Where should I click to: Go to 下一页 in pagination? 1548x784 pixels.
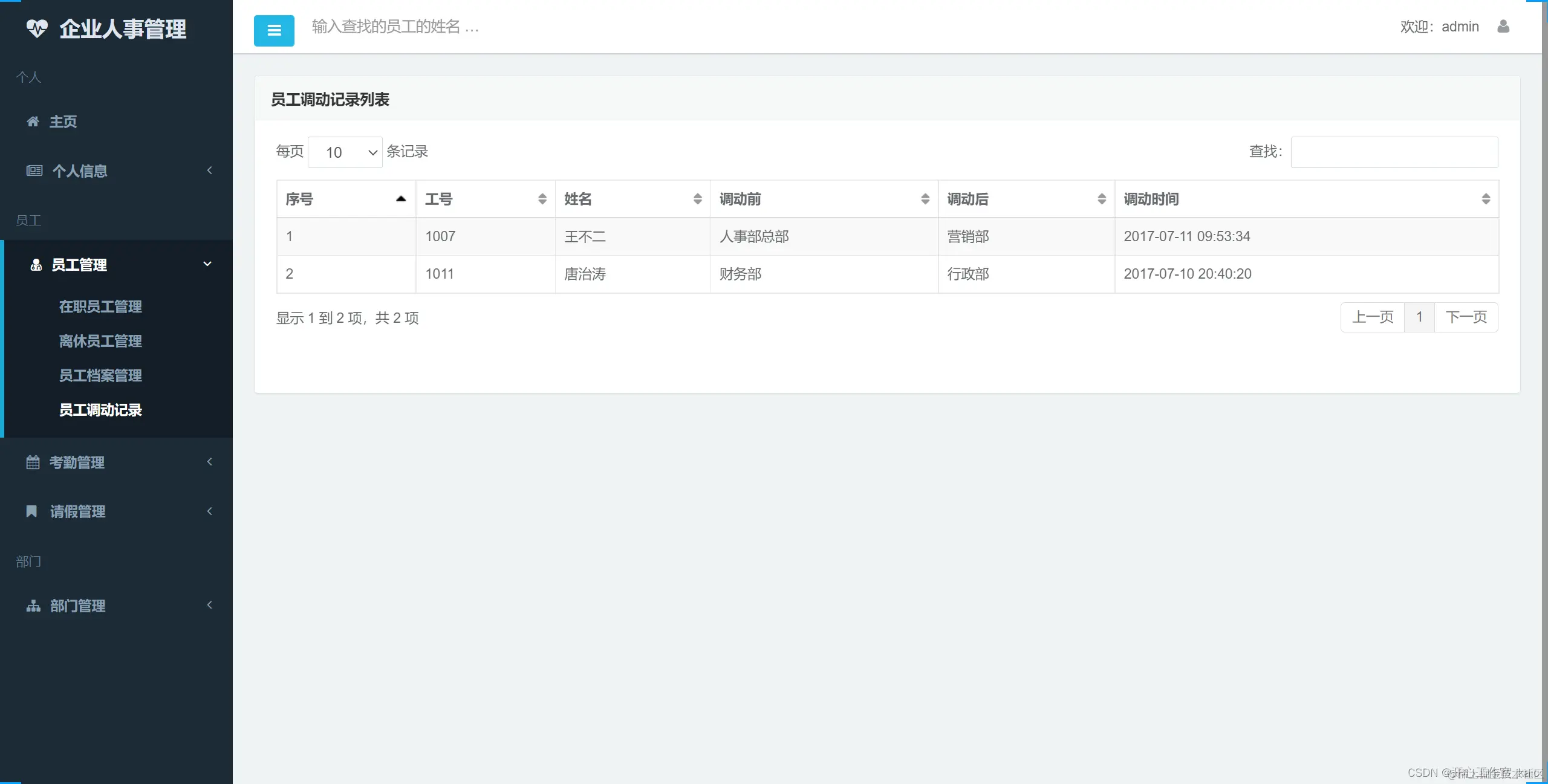coord(1466,317)
